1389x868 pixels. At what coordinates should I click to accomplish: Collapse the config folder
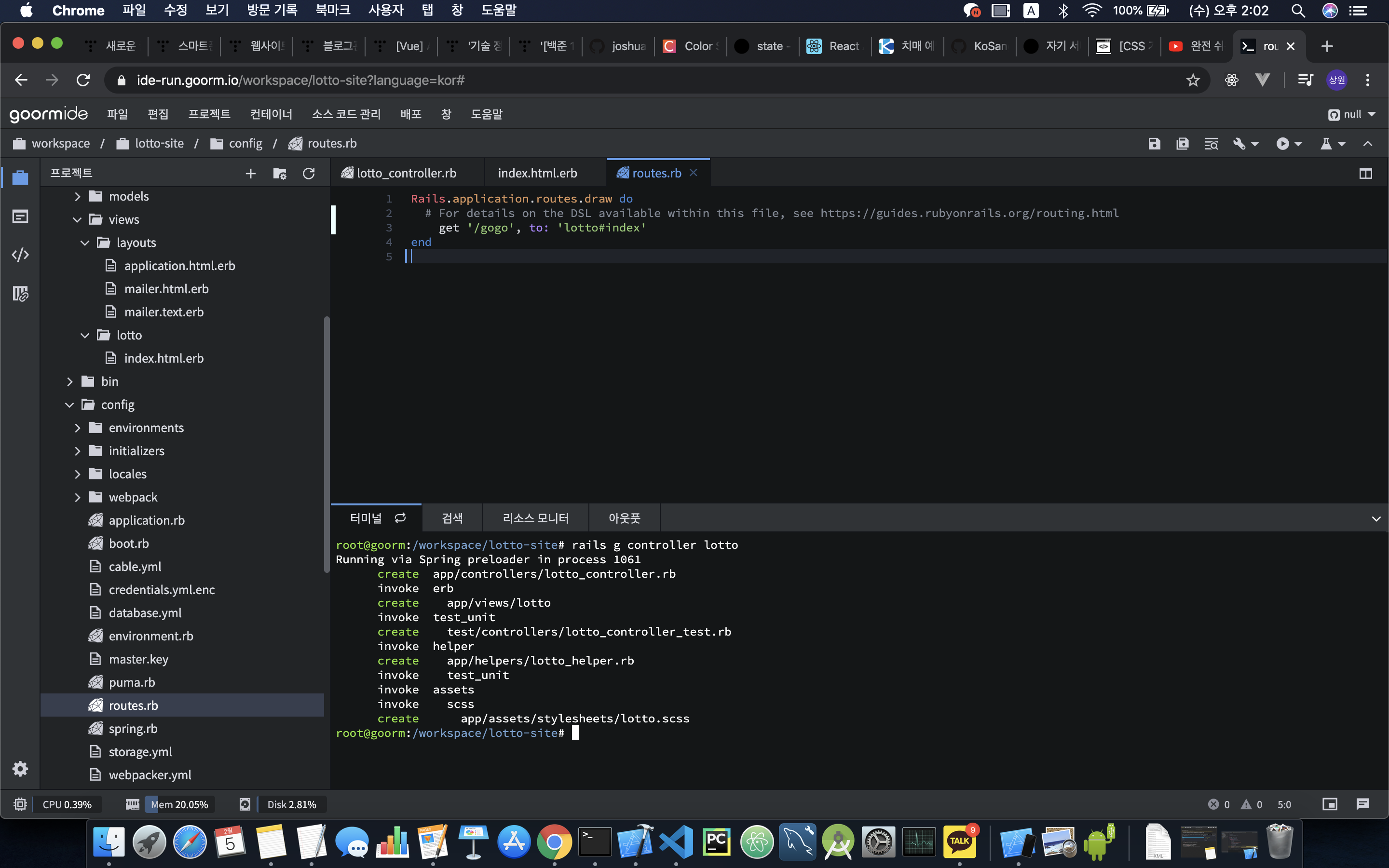[x=69, y=405]
